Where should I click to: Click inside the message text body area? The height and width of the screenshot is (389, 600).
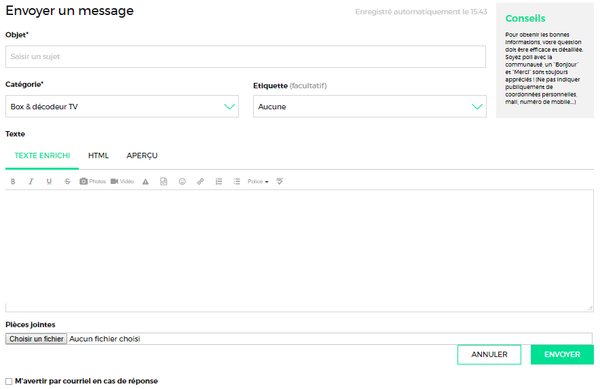coord(299,250)
